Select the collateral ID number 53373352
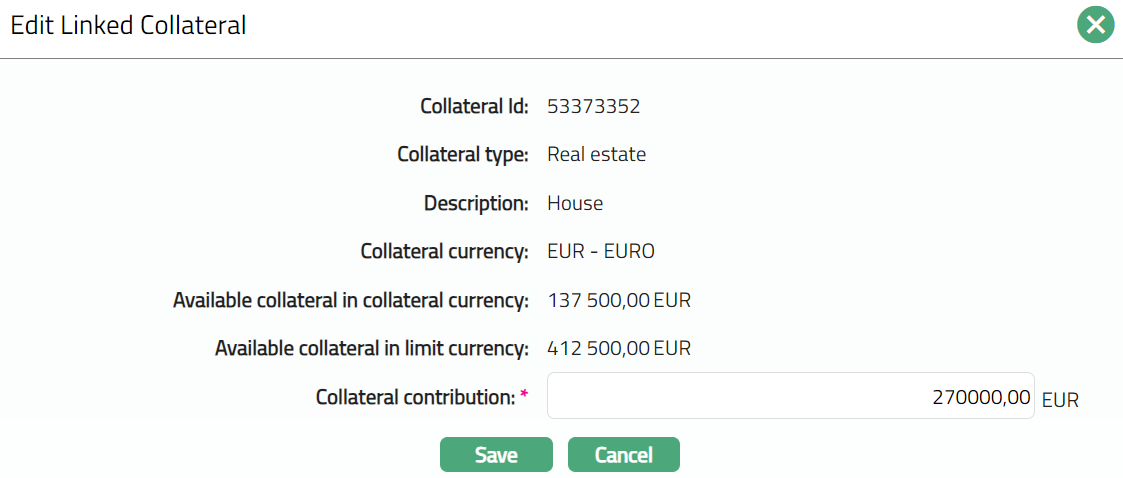Screen dimensions: 1123x478 click(x=593, y=106)
